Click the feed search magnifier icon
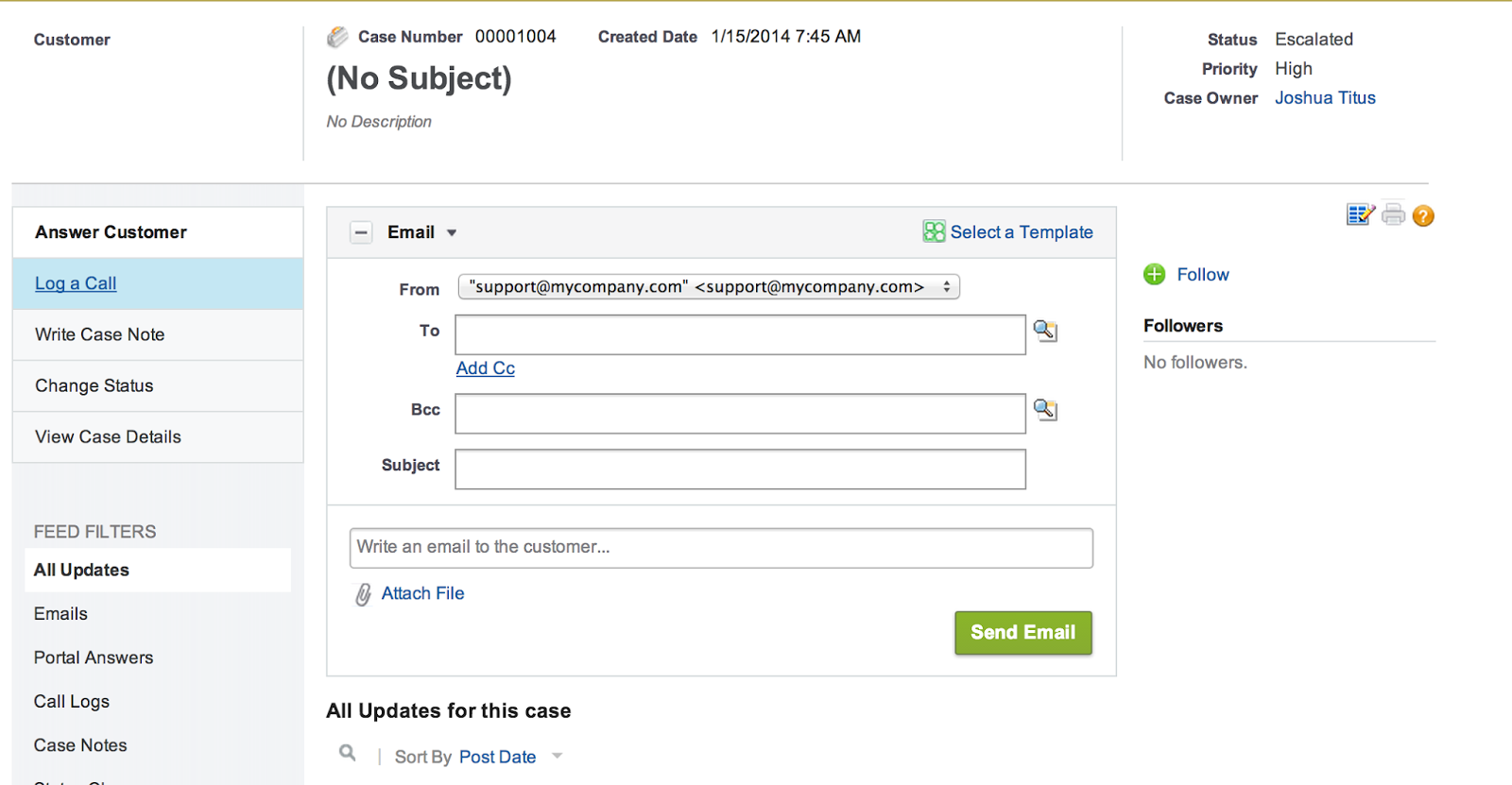 point(348,753)
